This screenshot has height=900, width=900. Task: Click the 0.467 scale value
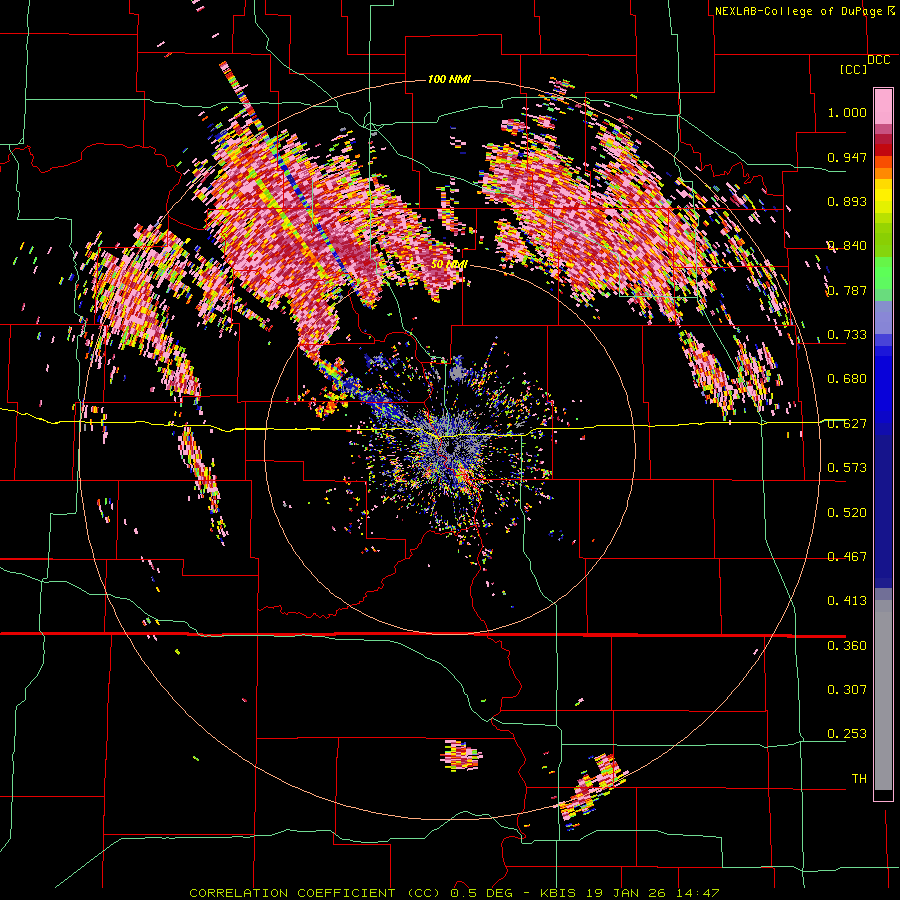pyautogui.click(x=847, y=557)
